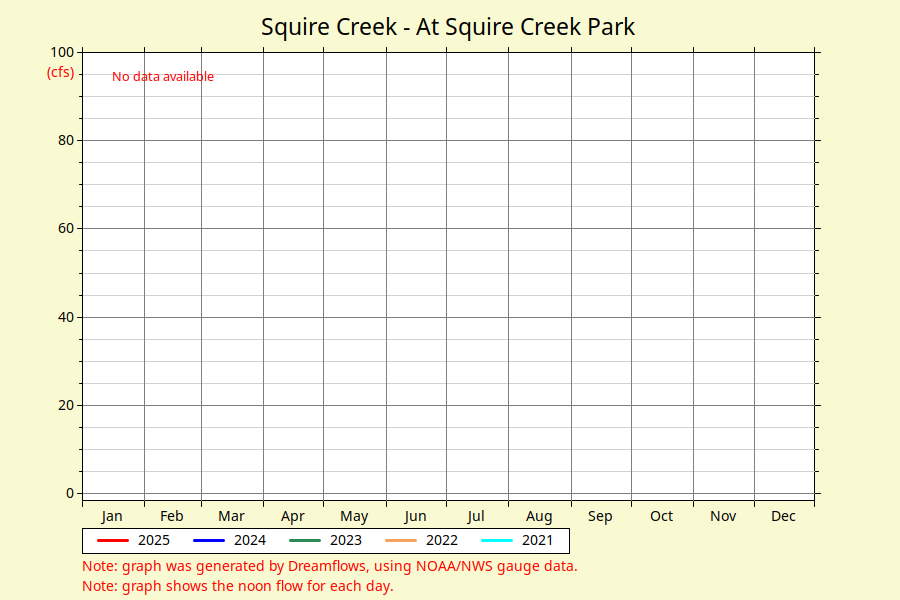This screenshot has height=600, width=900.
Task: Click the chart title Squire Creek - At Squire Creek Park
Action: 448,27
